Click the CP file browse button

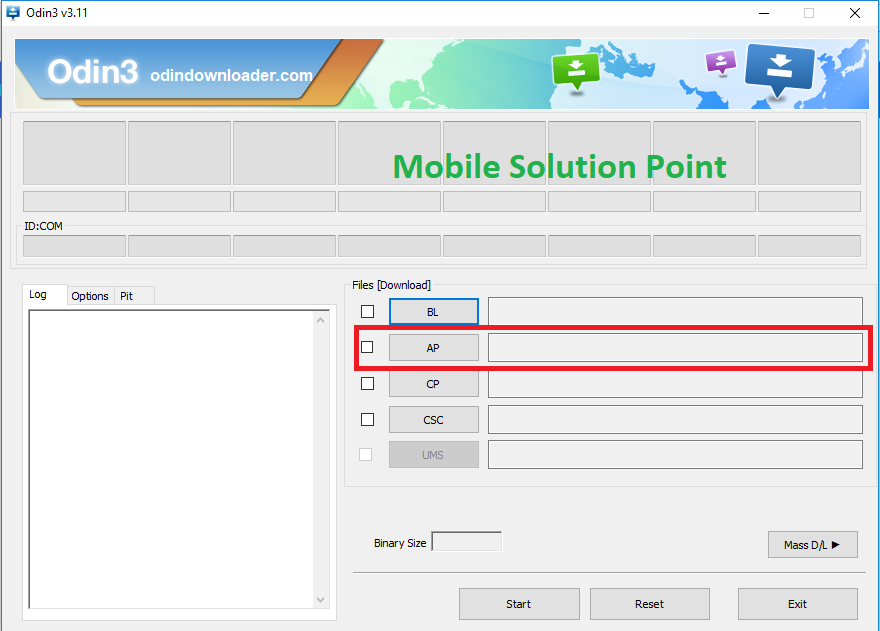tap(434, 384)
